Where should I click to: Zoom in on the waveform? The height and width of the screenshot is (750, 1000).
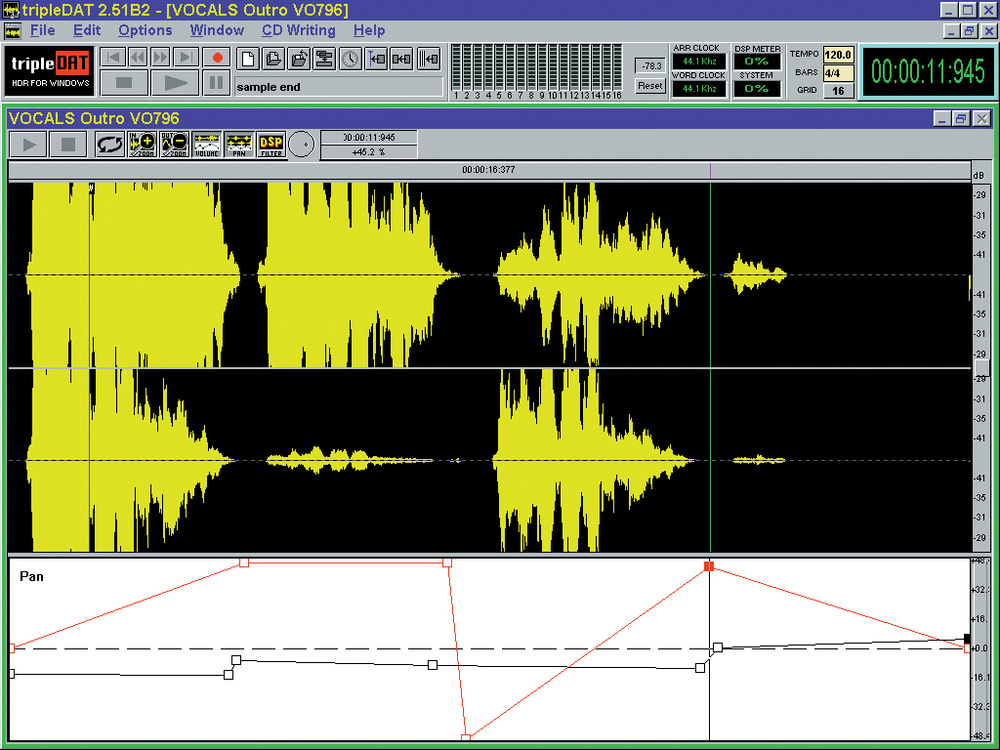pyautogui.click(x=142, y=145)
